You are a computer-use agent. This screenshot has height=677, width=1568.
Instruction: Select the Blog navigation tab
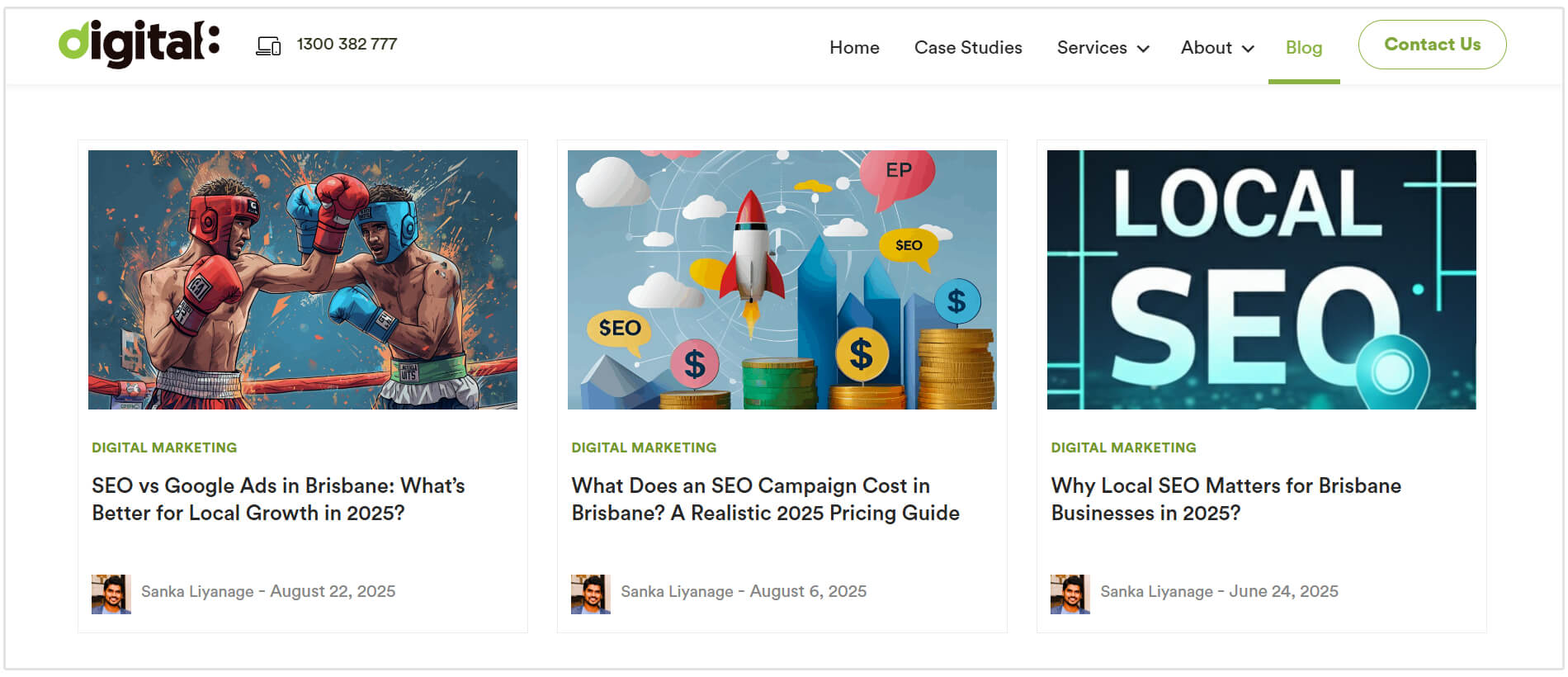click(1303, 48)
